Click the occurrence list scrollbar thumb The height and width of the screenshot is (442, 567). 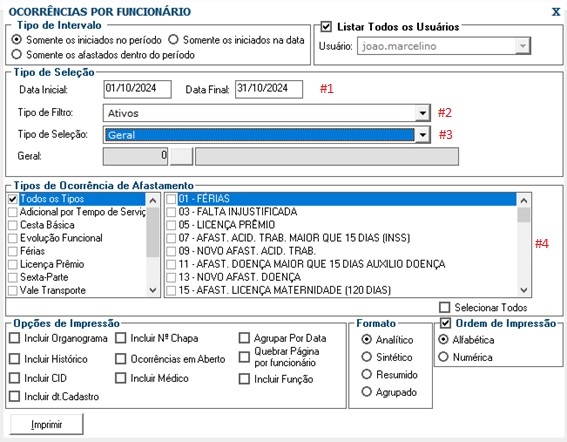[524, 215]
